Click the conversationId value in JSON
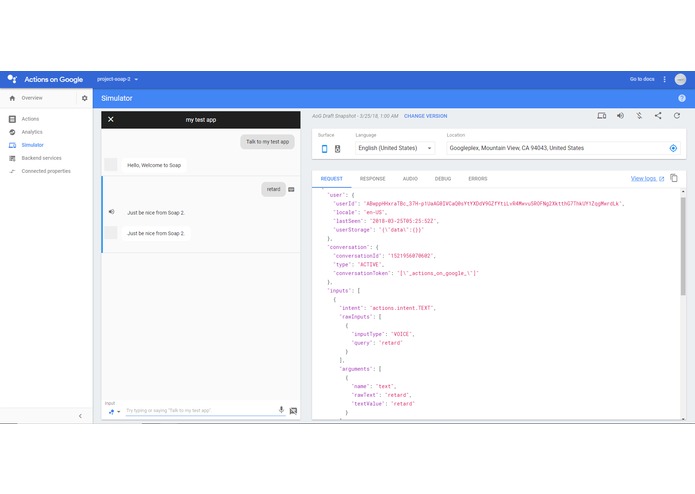This screenshot has height=494, width=695. click(x=412, y=256)
